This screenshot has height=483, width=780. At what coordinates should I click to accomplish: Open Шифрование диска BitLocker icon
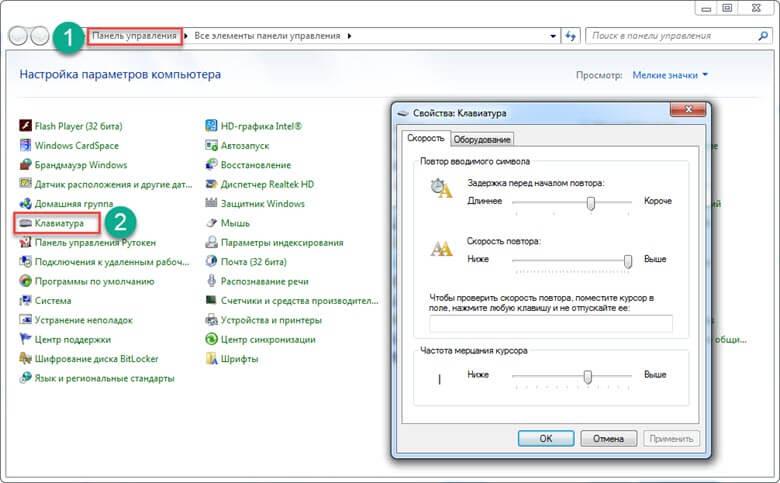click(x=25, y=359)
